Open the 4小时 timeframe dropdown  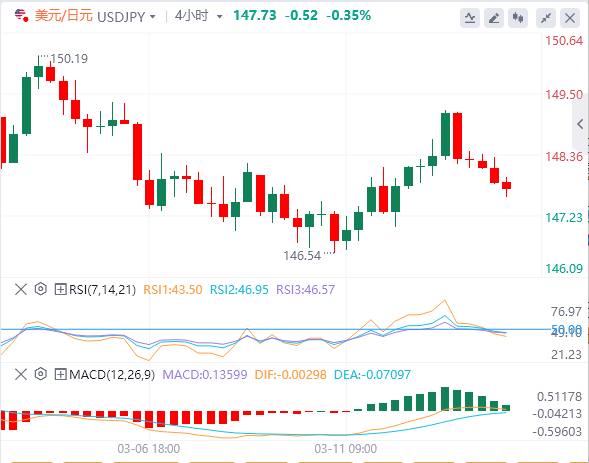[198, 16]
